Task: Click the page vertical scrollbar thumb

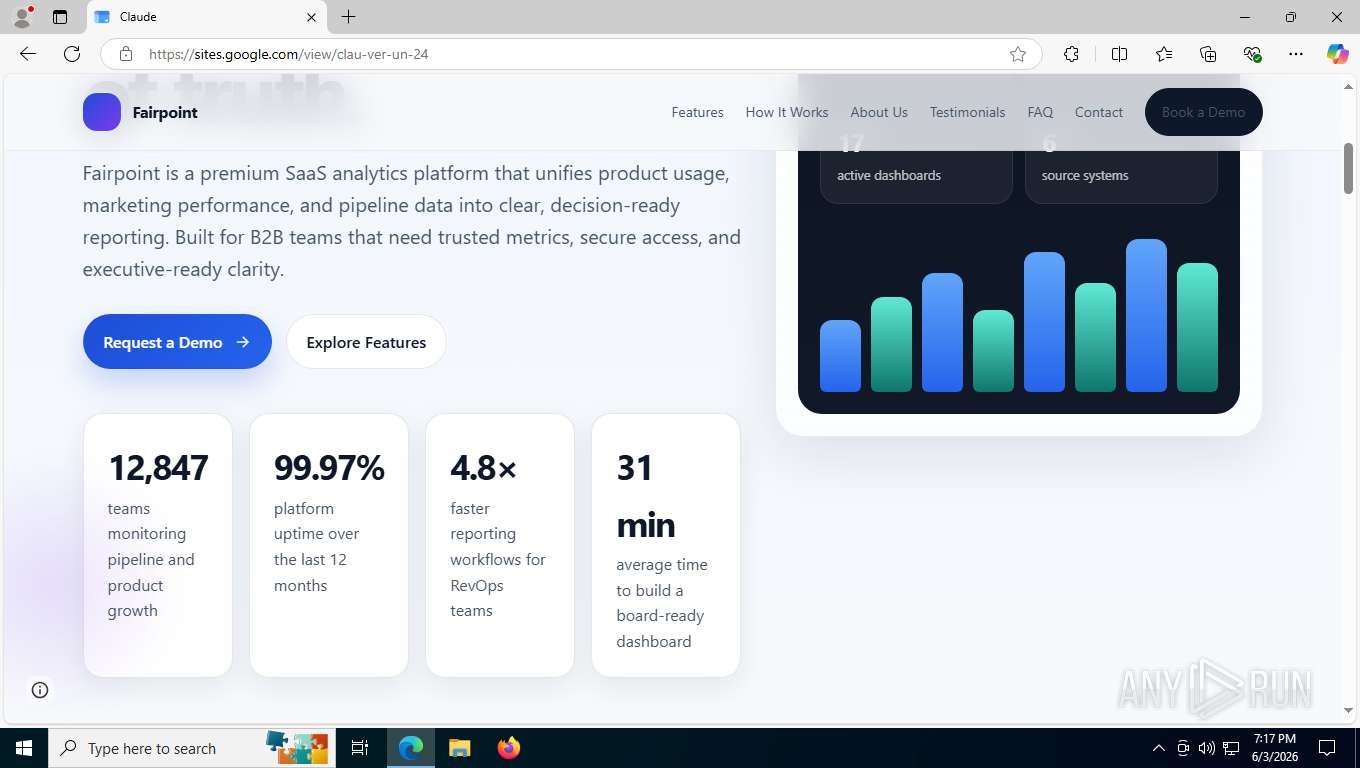Action: 1348,168
